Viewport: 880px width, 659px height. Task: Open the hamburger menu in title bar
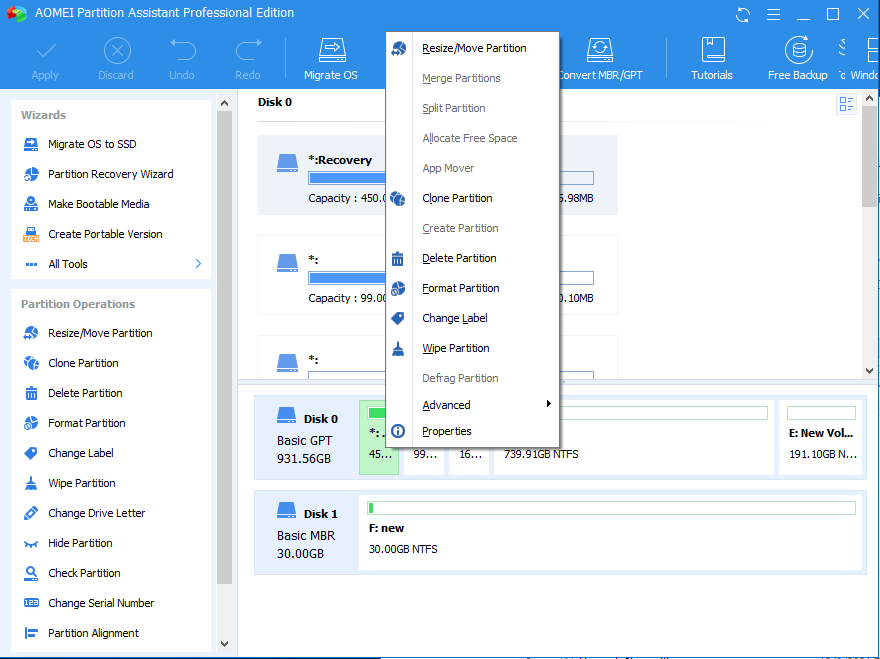coord(773,15)
